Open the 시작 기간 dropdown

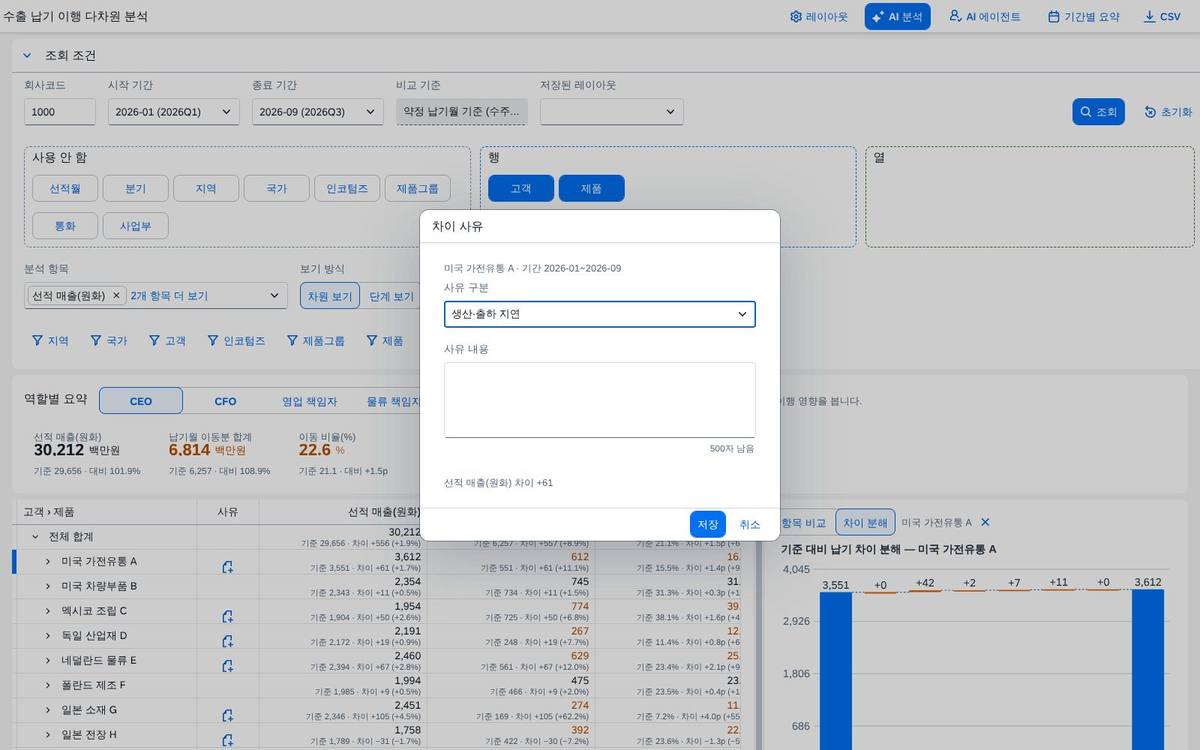pos(173,112)
